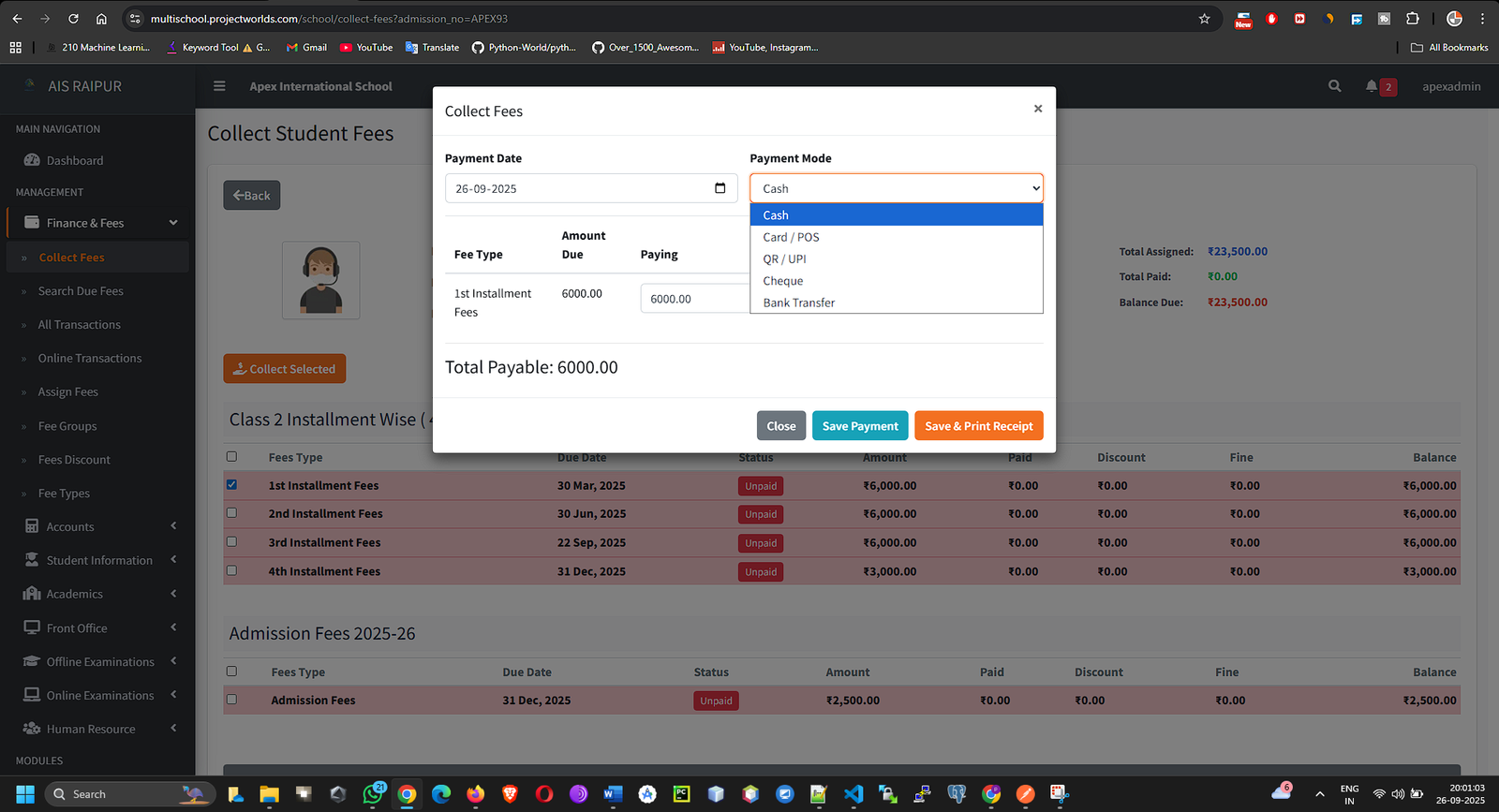Close the Collect Fees dialog with X

click(x=1037, y=109)
